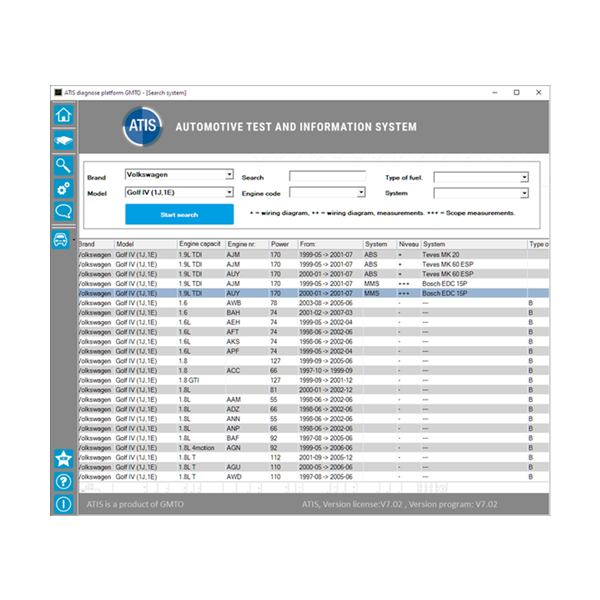The height and width of the screenshot is (600, 600).
Task: Select Bosch EDC 15P row with AJM
Action: click(313, 284)
